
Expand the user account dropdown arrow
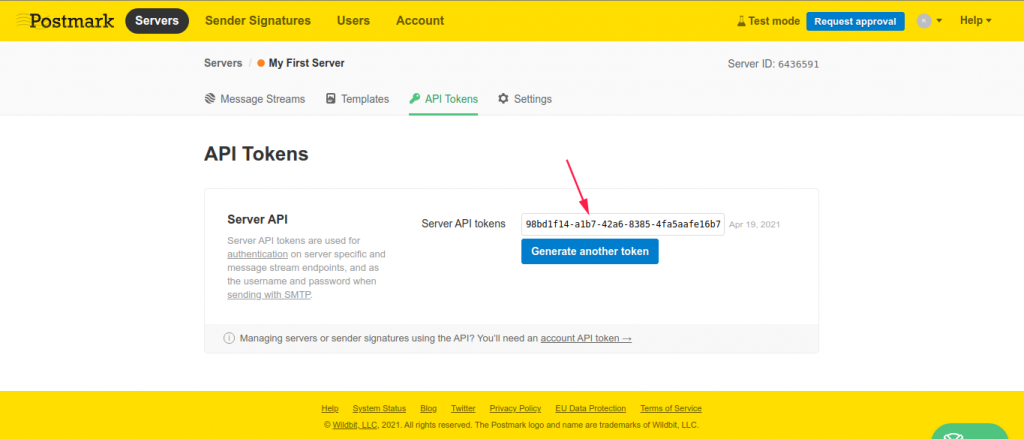click(x=939, y=21)
